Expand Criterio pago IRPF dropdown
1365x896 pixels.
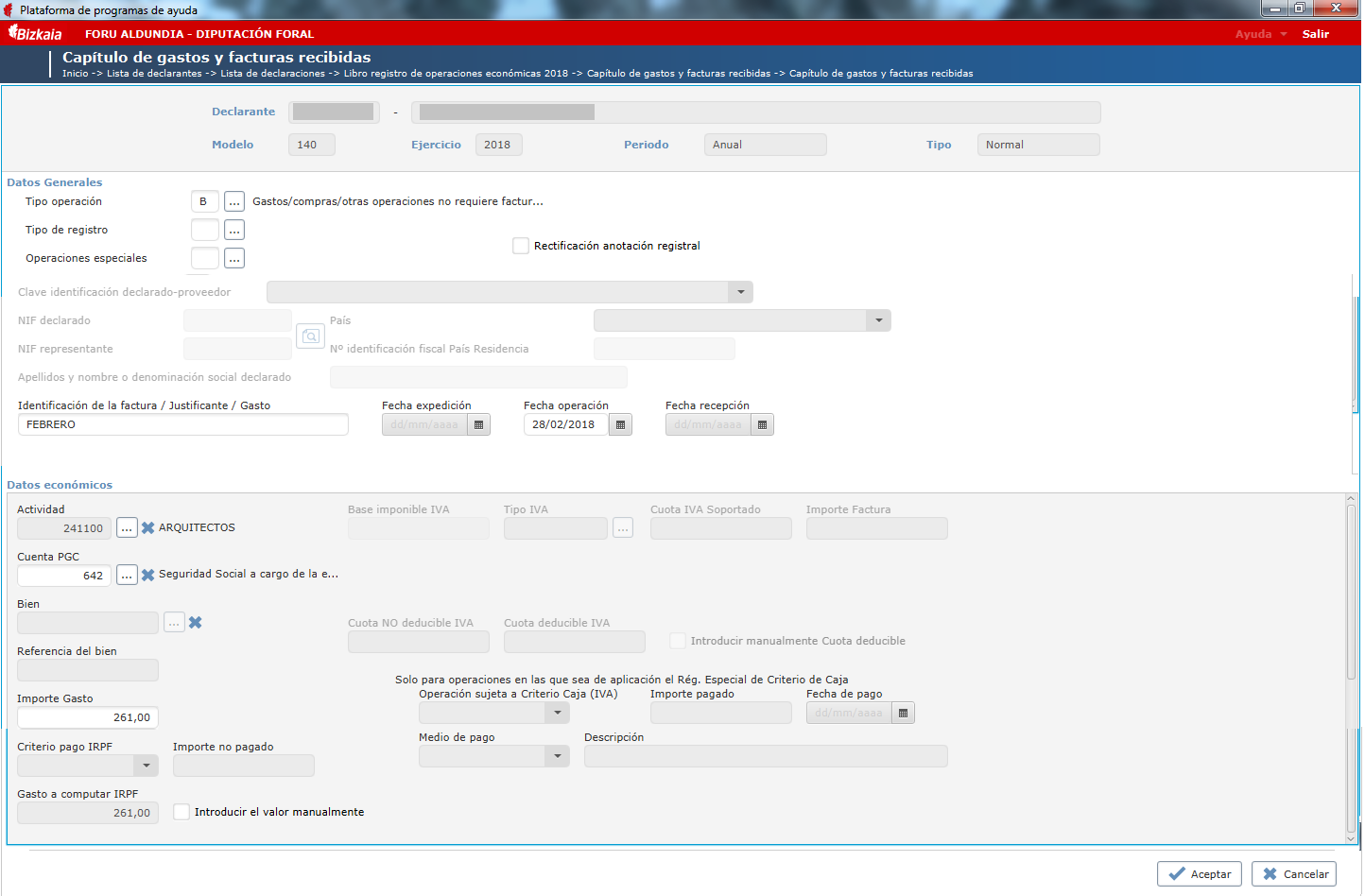(147, 766)
